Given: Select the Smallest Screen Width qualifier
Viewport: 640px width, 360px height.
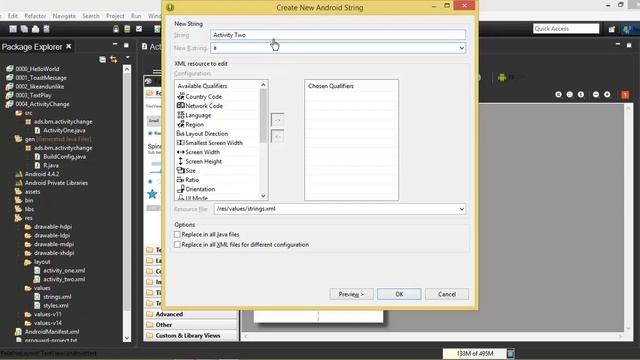Looking at the screenshot, I should pyautogui.click(x=210, y=143).
